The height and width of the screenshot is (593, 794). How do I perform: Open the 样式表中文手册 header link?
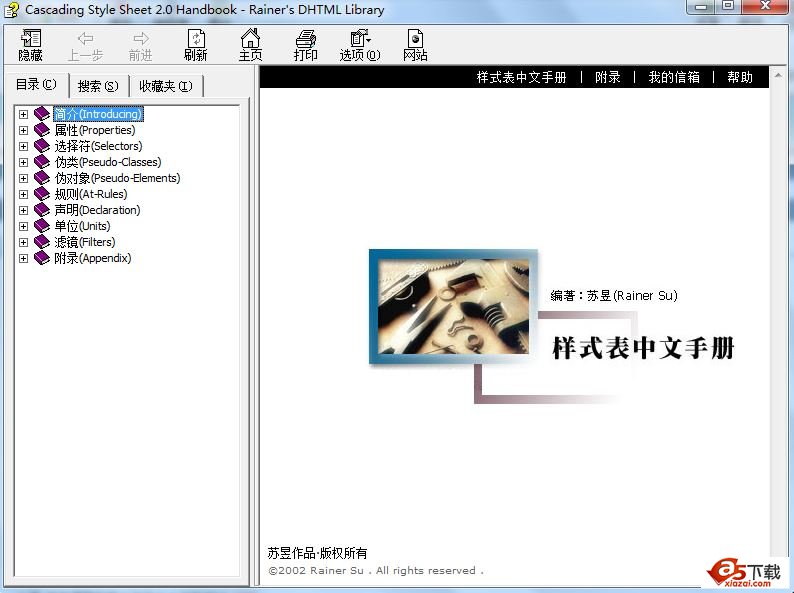point(521,77)
